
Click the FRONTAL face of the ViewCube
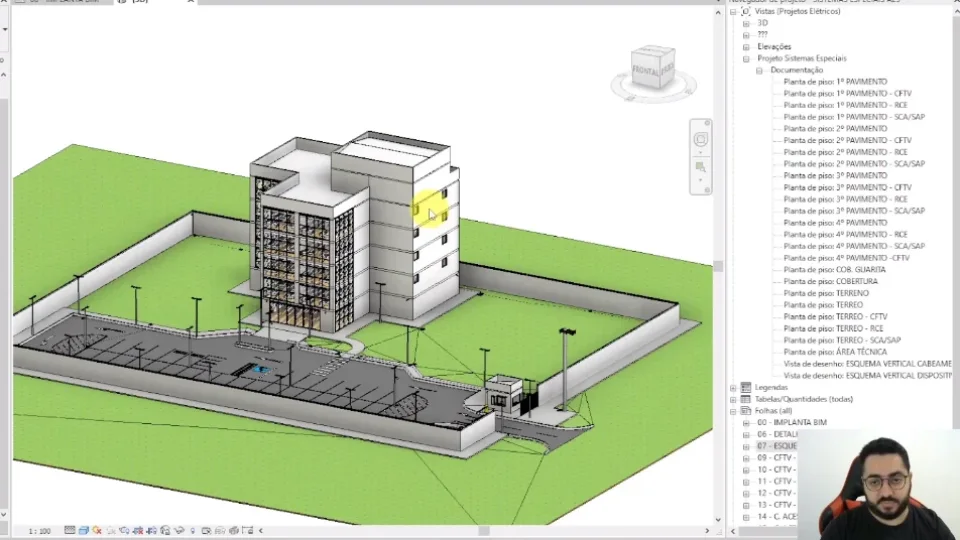[645, 71]
